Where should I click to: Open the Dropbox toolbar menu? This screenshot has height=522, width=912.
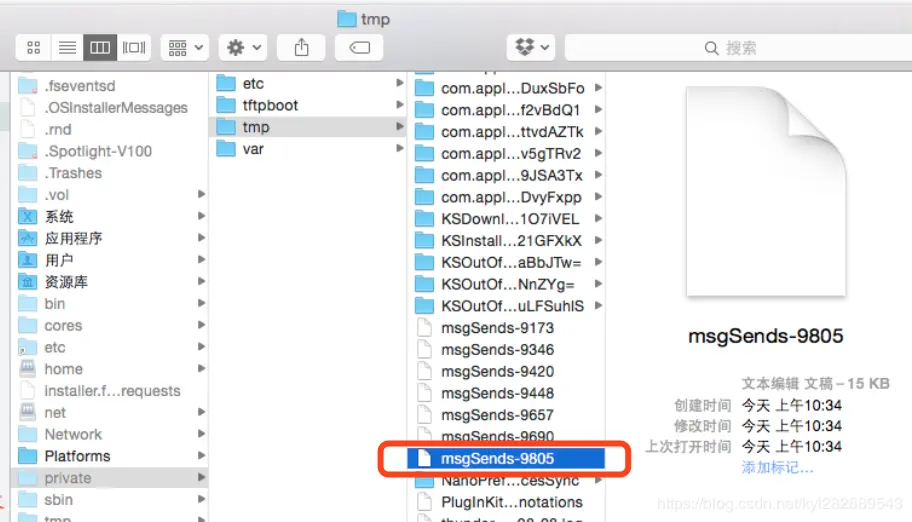(532, 48)
